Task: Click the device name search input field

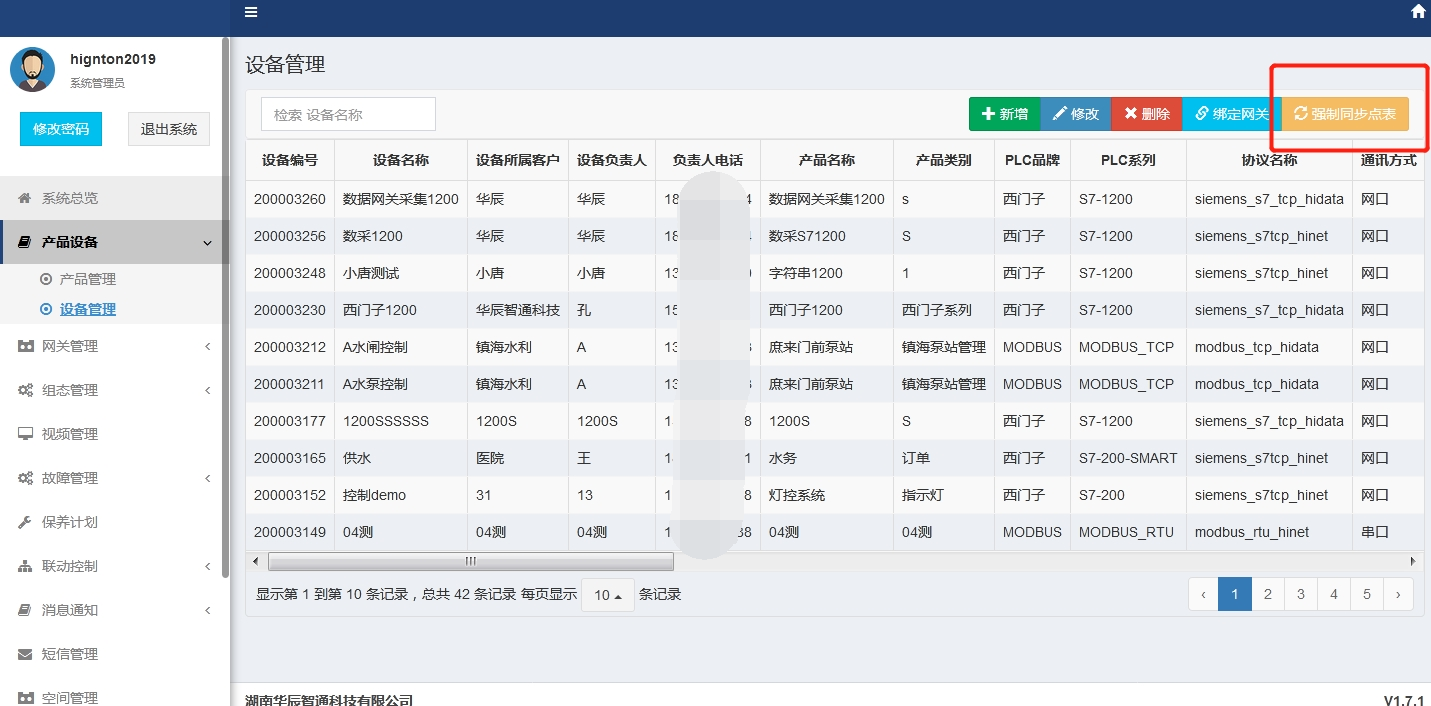Action: [x=347, y=114]
